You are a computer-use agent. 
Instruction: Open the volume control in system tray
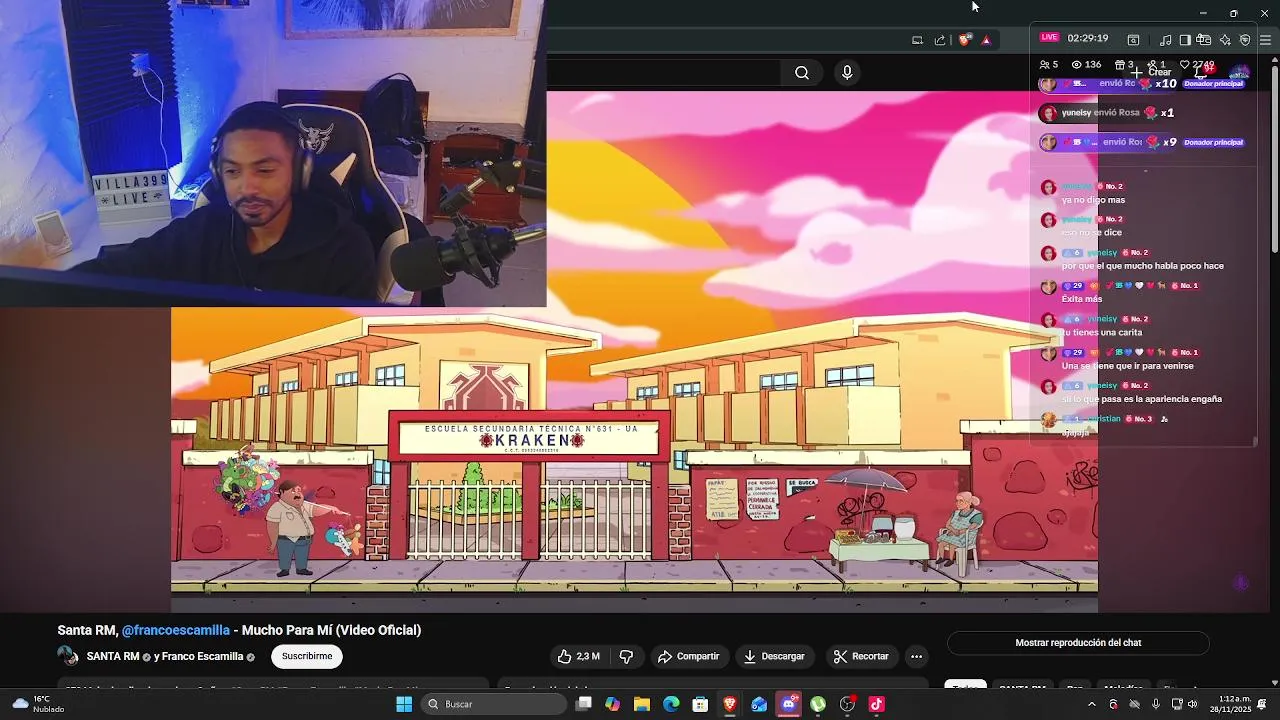tap(1193, 704)
